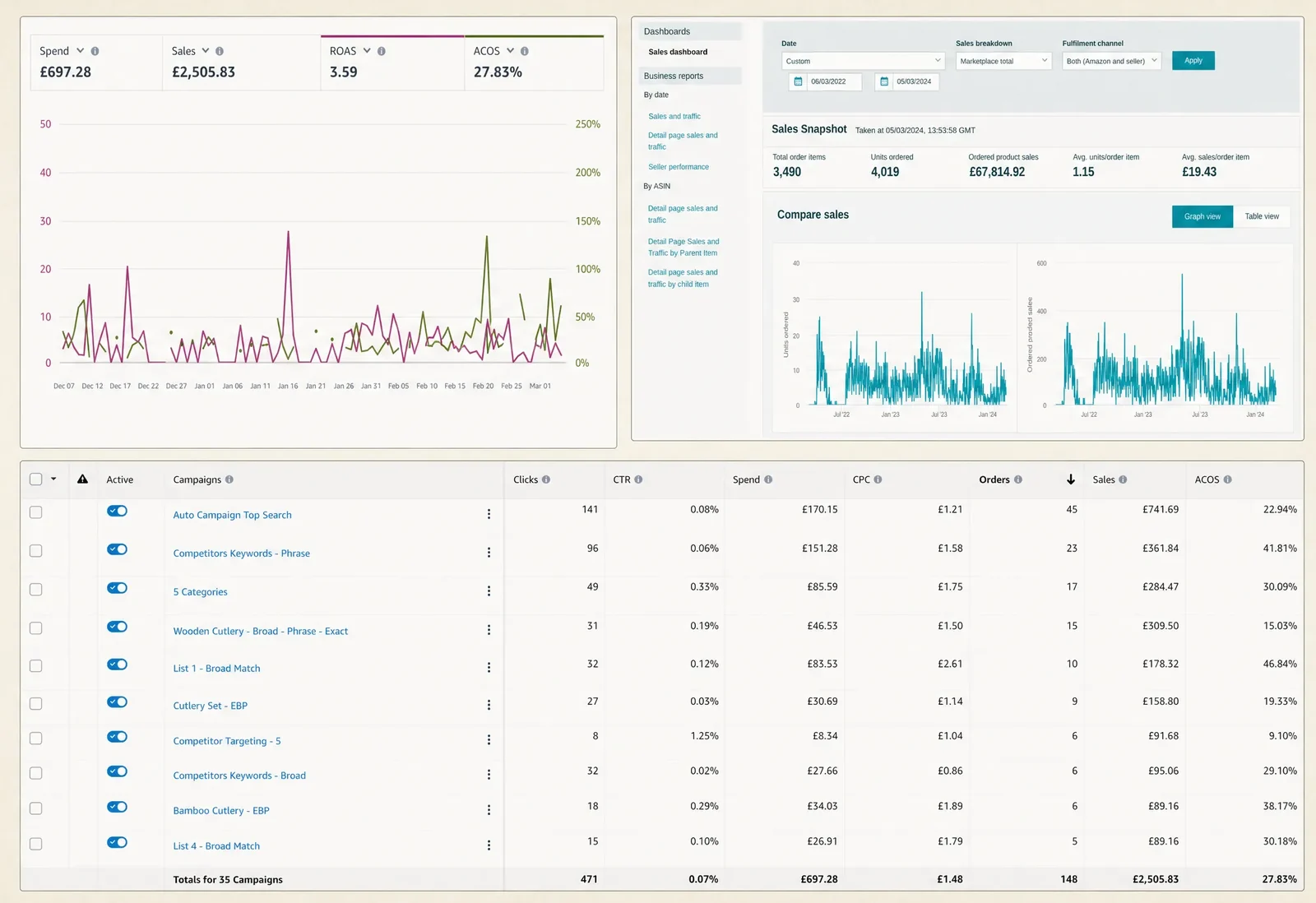Viewport: 1316px width, 903px height.
Task: Open Competitors Keywords - Broad campaign link
Action: coord(239,776)
